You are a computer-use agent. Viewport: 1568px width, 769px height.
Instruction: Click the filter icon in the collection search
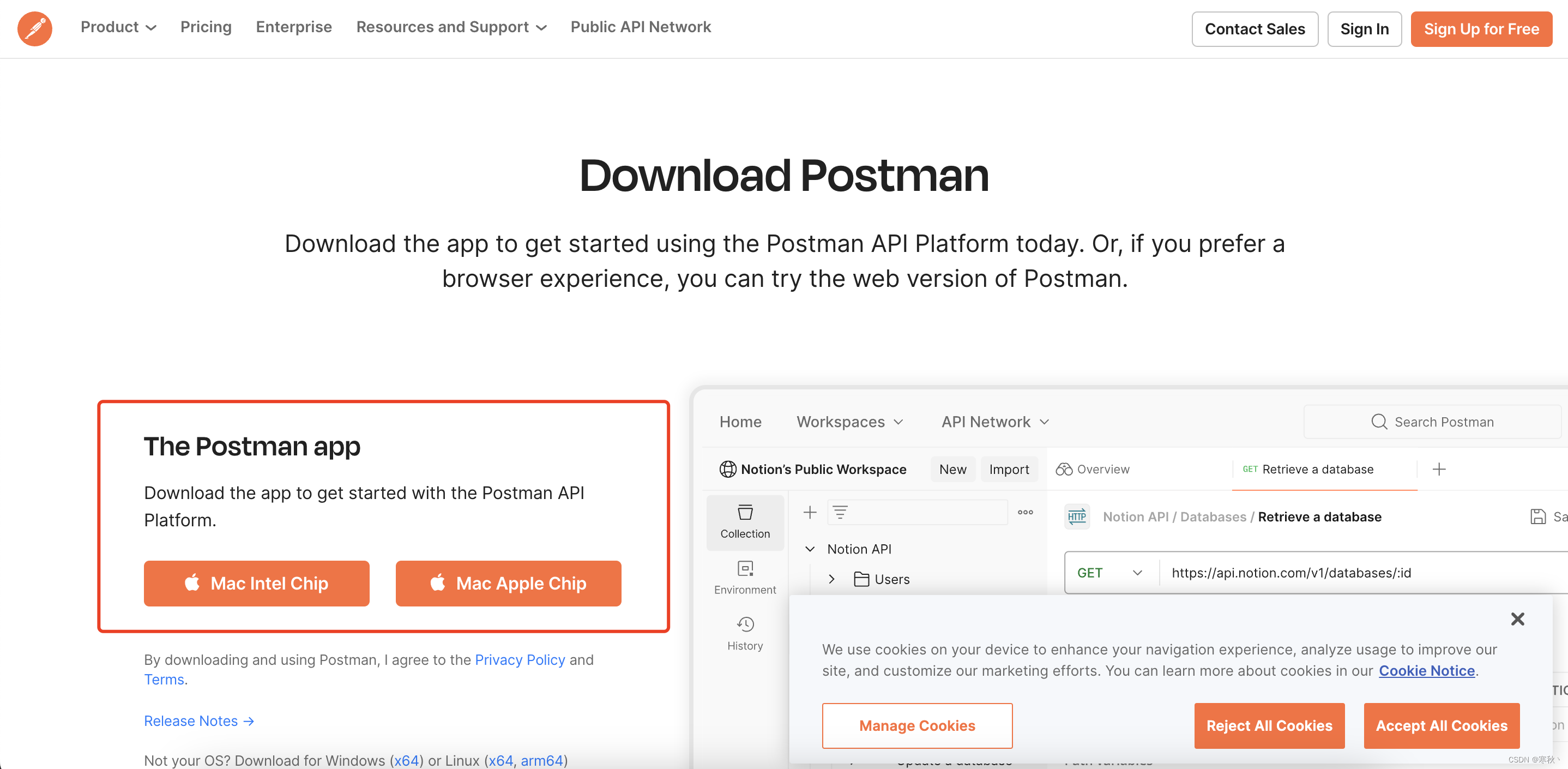[x=840, y=512]
